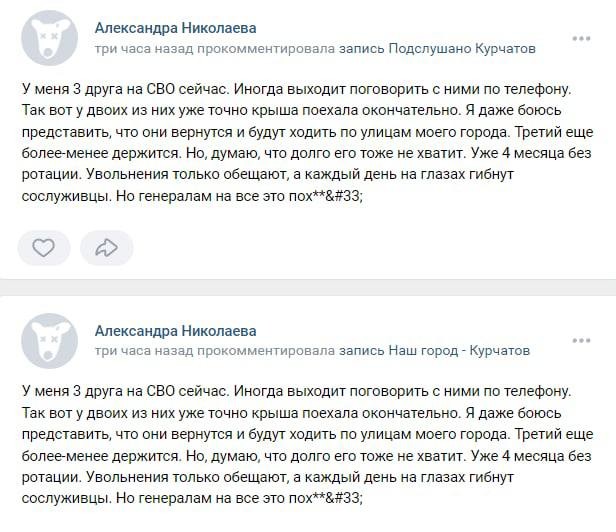This screenshot has width=616, height=532.
Task: Click 'три часа назад' timestamp on second post
Action: tap(144, 350)
